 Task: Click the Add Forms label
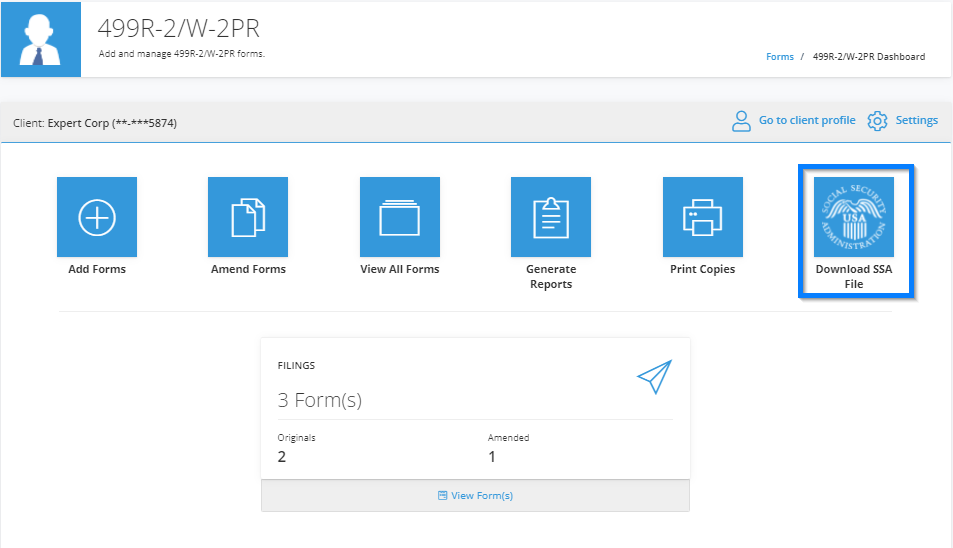97,269
